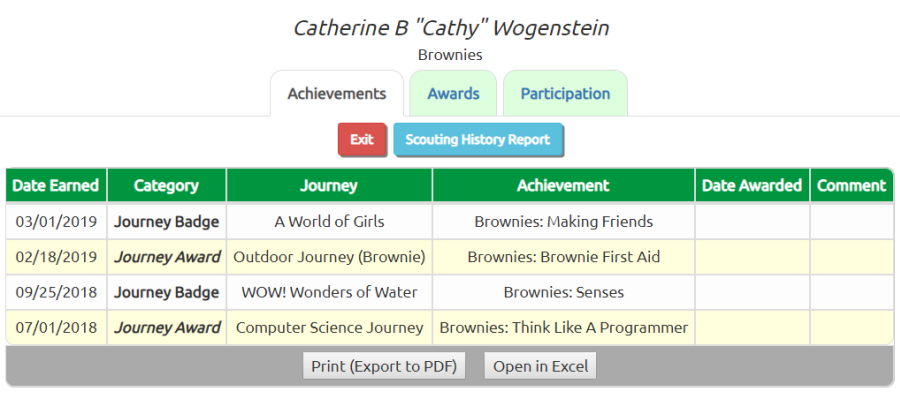The width and height of the screenshot is (900, 405).
Task: Click the Journey column header
Action: (x=329, y=185)
